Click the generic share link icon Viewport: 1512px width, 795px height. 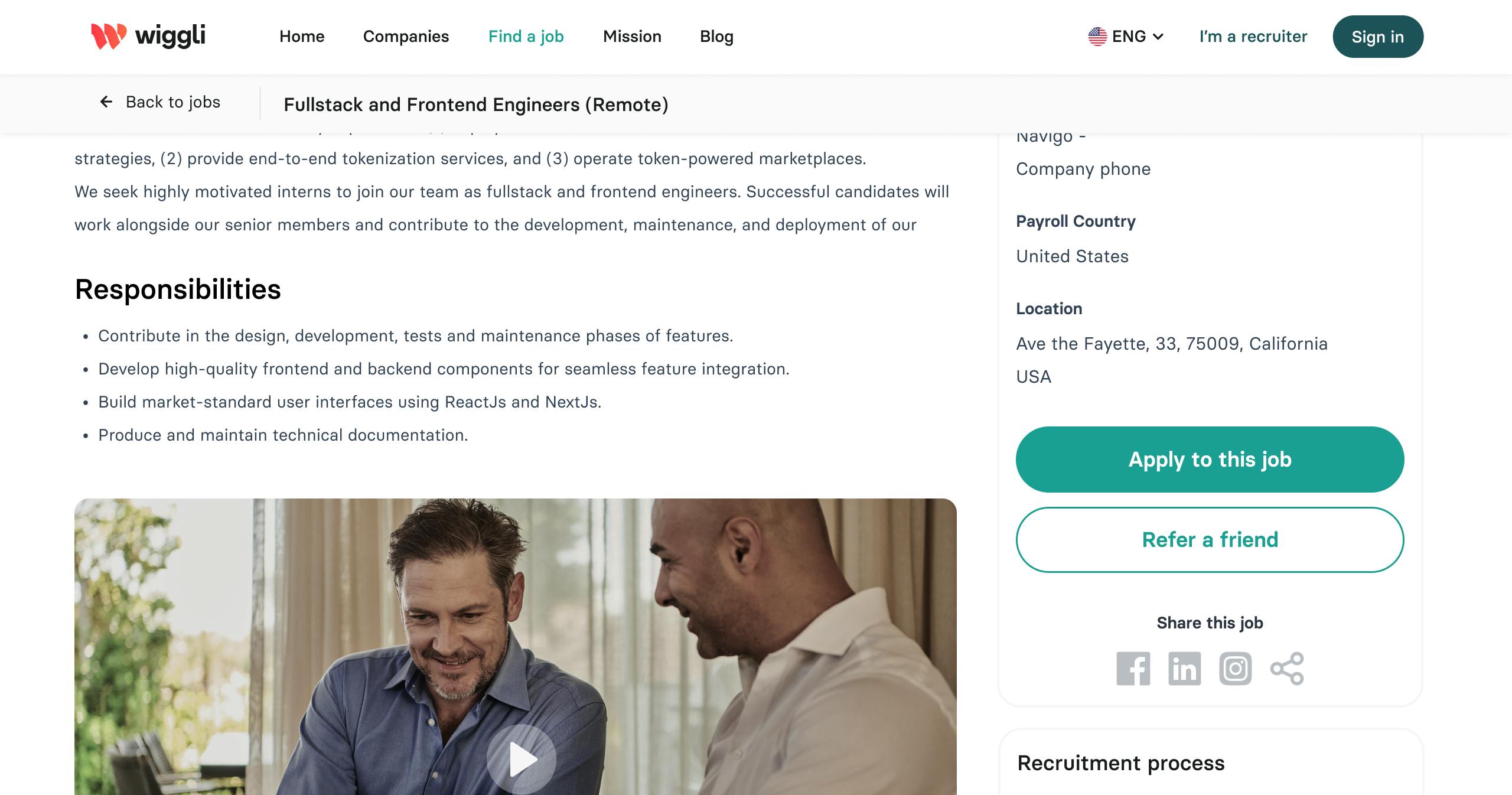[x=1287, y=669]
